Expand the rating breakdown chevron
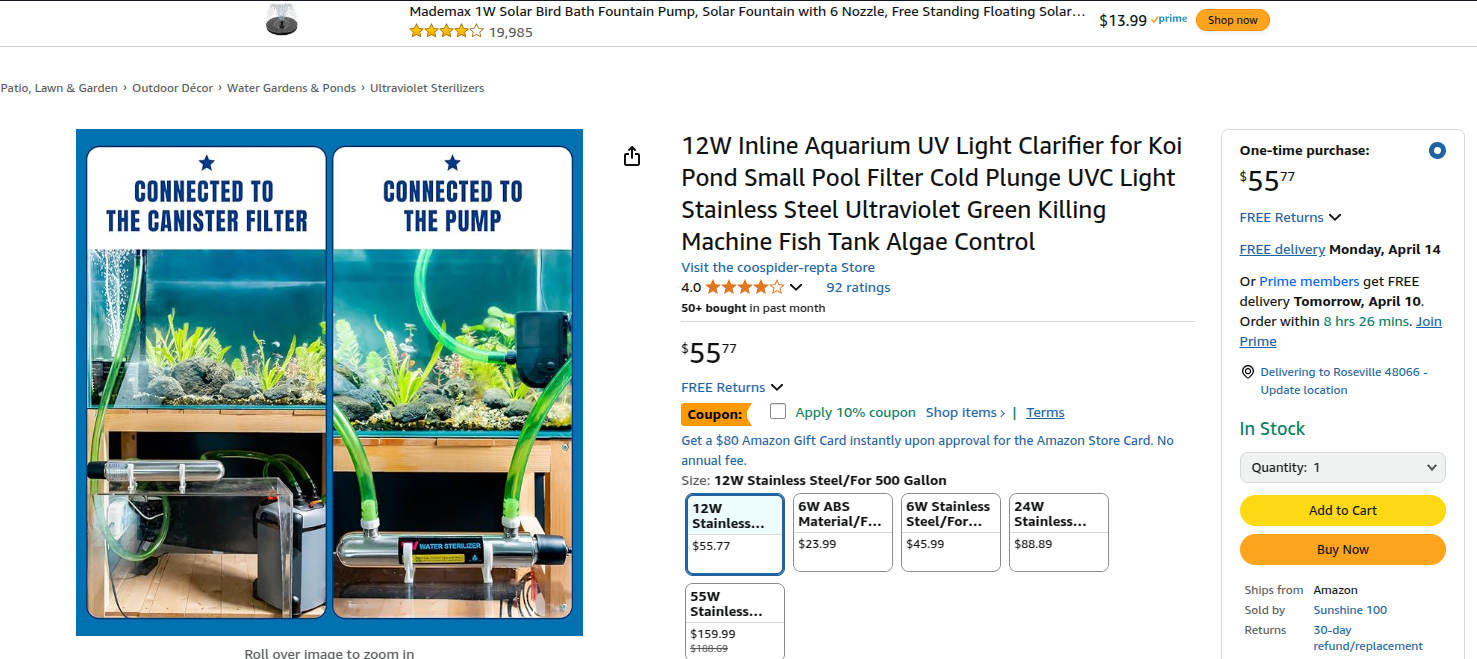 click(x=796, y=288)
